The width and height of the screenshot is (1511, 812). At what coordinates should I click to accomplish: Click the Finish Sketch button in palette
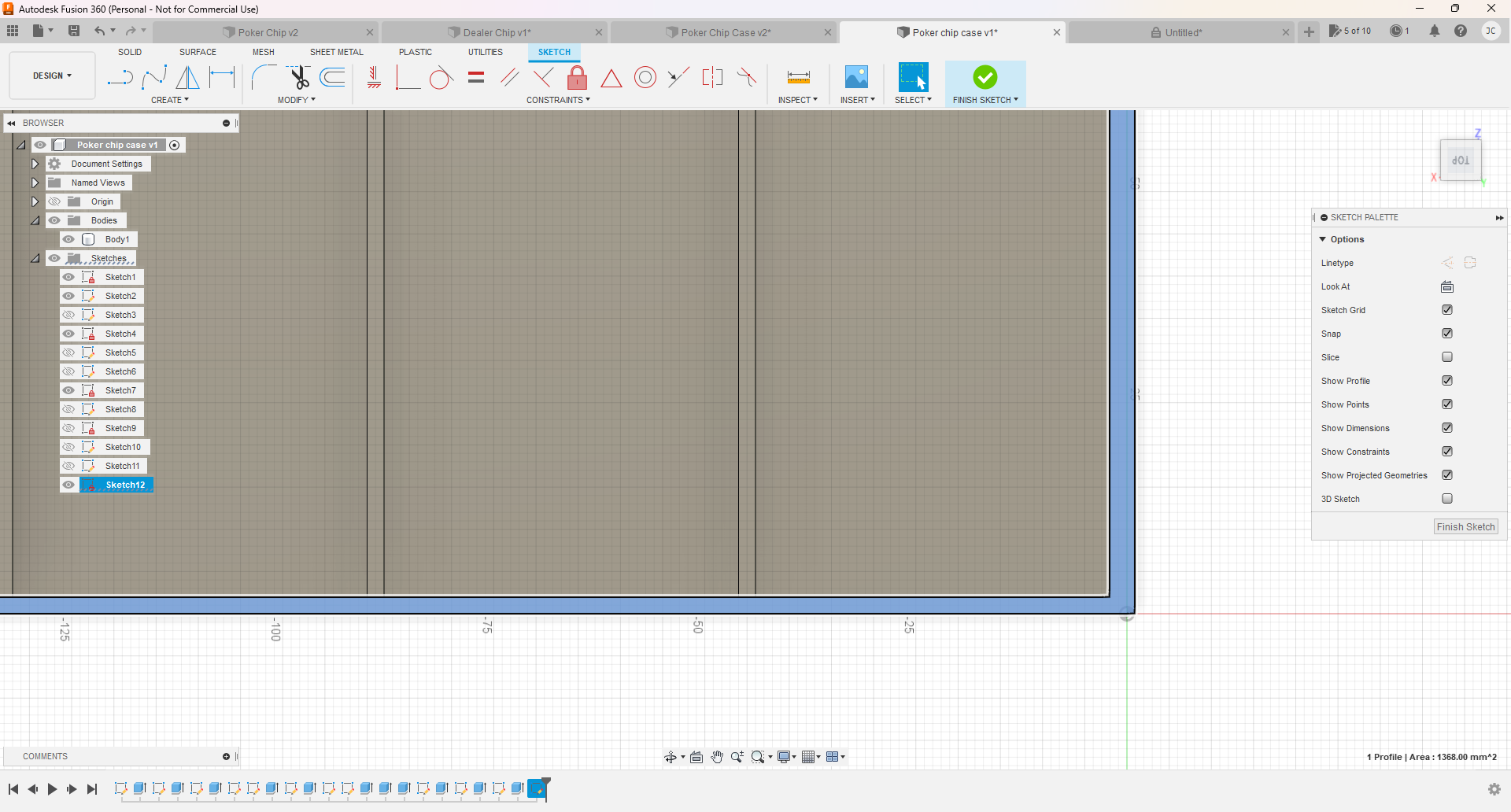tap(1465, 527)
